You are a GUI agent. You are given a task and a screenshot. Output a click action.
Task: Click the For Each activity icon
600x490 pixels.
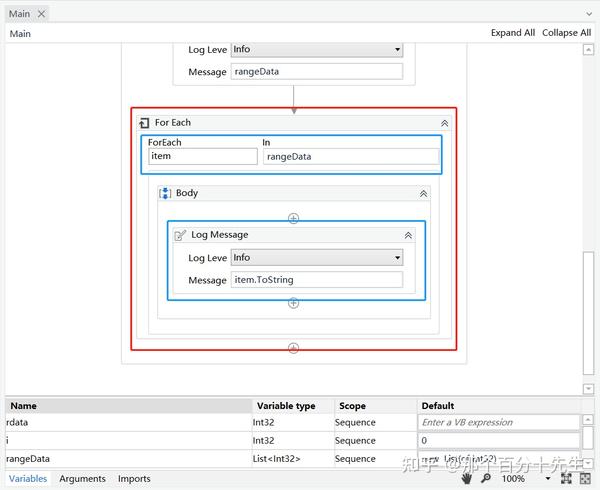click(x=144, y=123)
